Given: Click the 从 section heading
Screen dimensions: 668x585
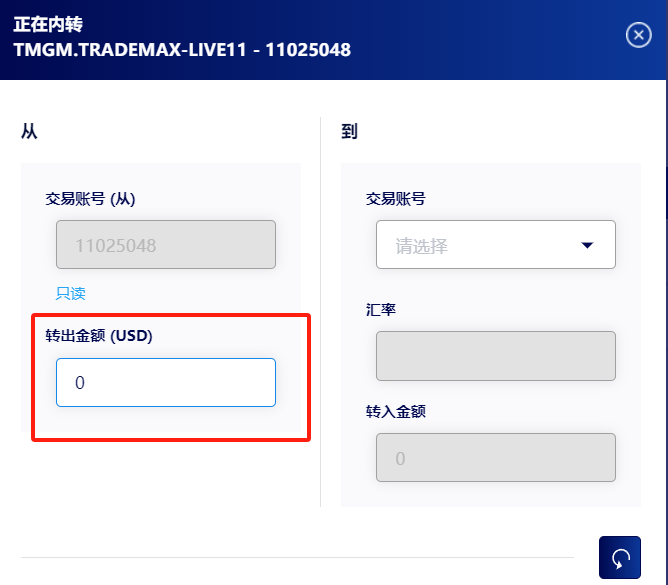Looking at the screenshot, I should (29, 131).
